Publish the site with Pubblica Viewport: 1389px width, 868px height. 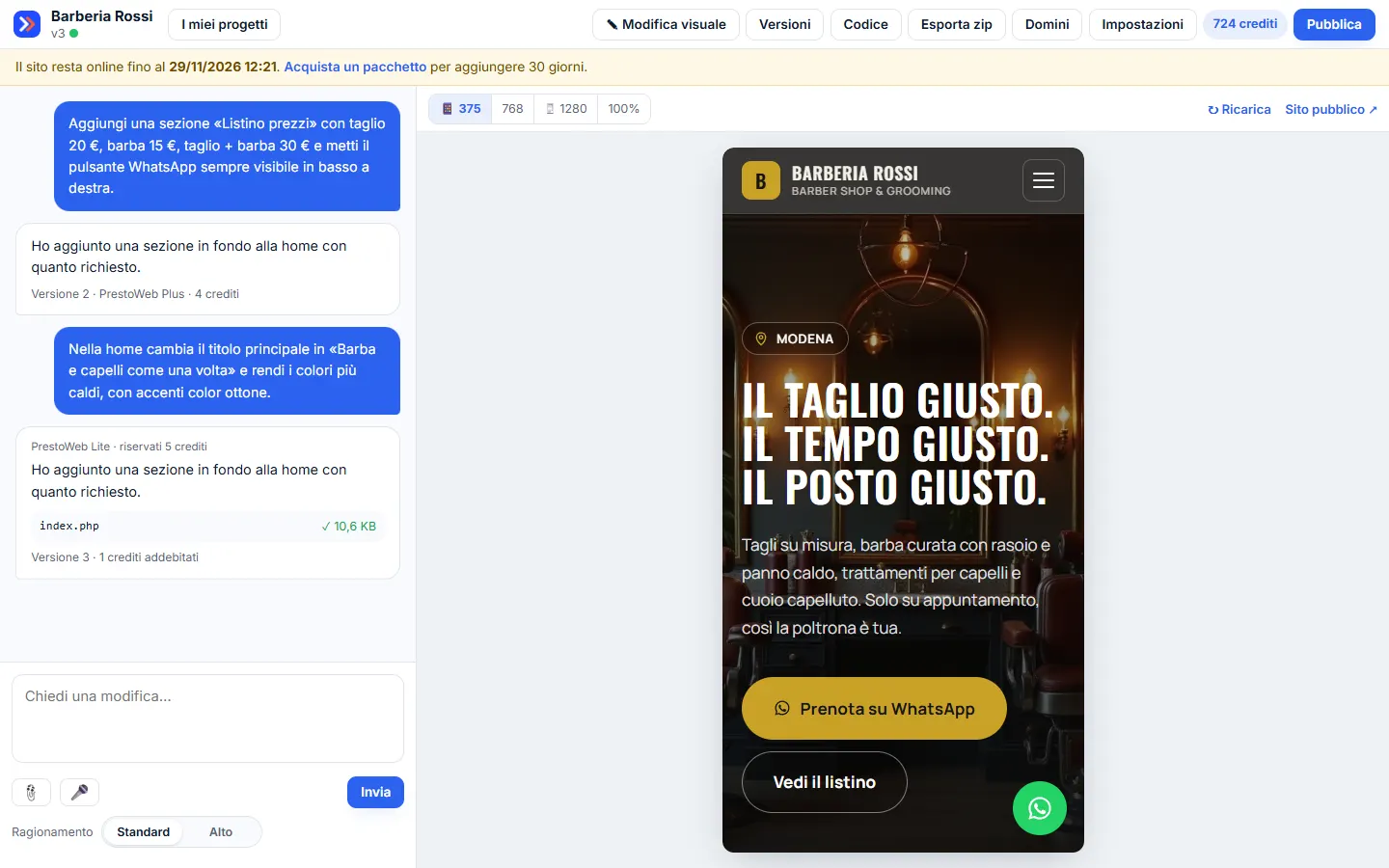point(1334,24)
